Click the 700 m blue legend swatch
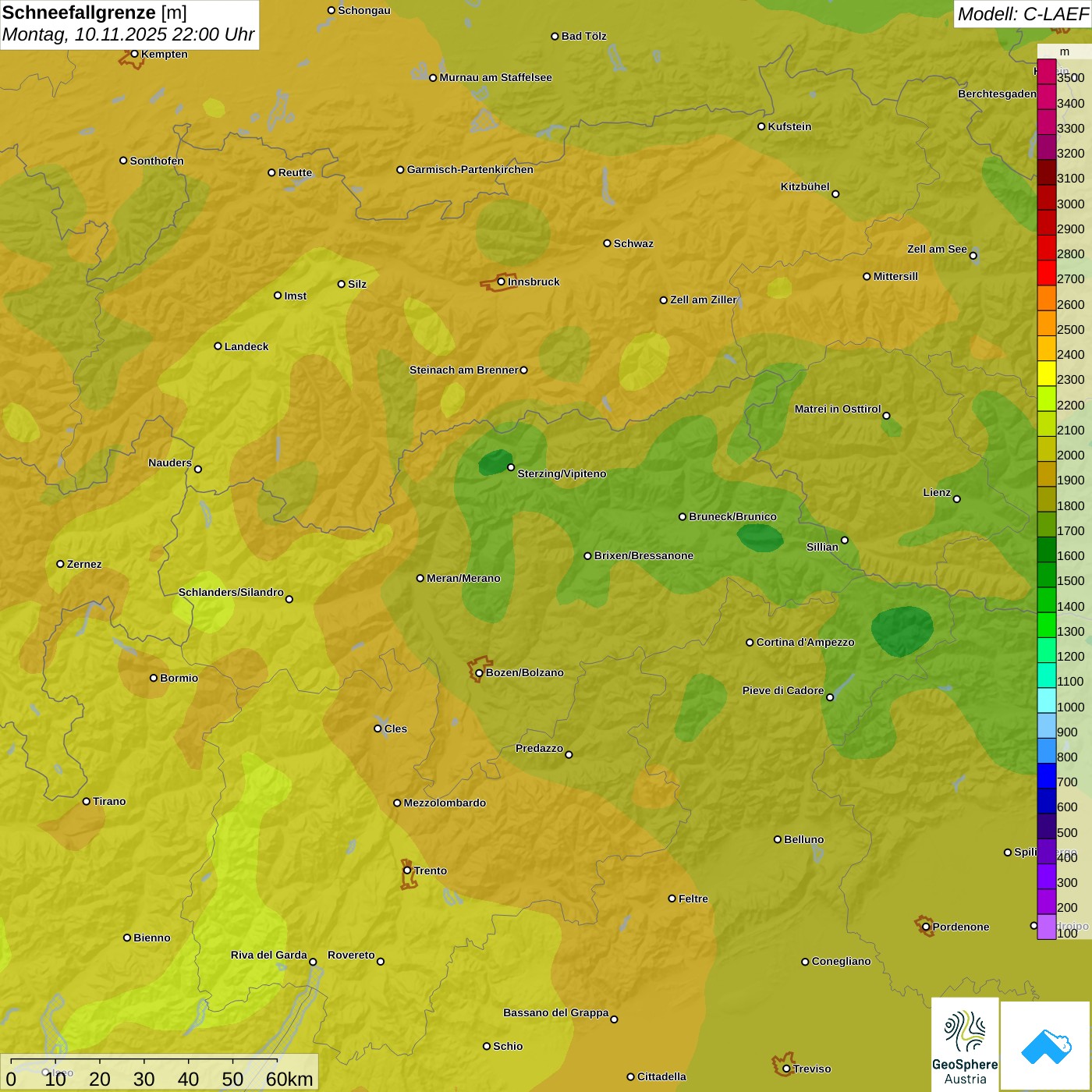Screen dimensions: 1092x1092 tap(1047, 776)
